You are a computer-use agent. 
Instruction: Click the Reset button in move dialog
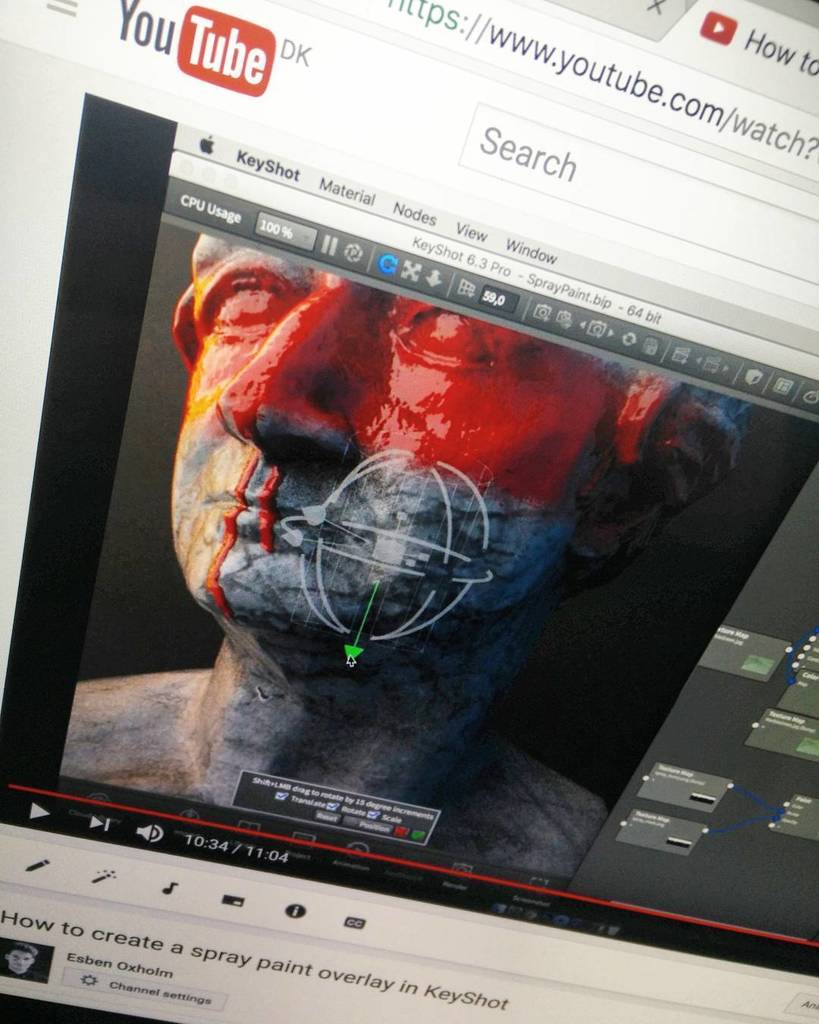[327, 816]
